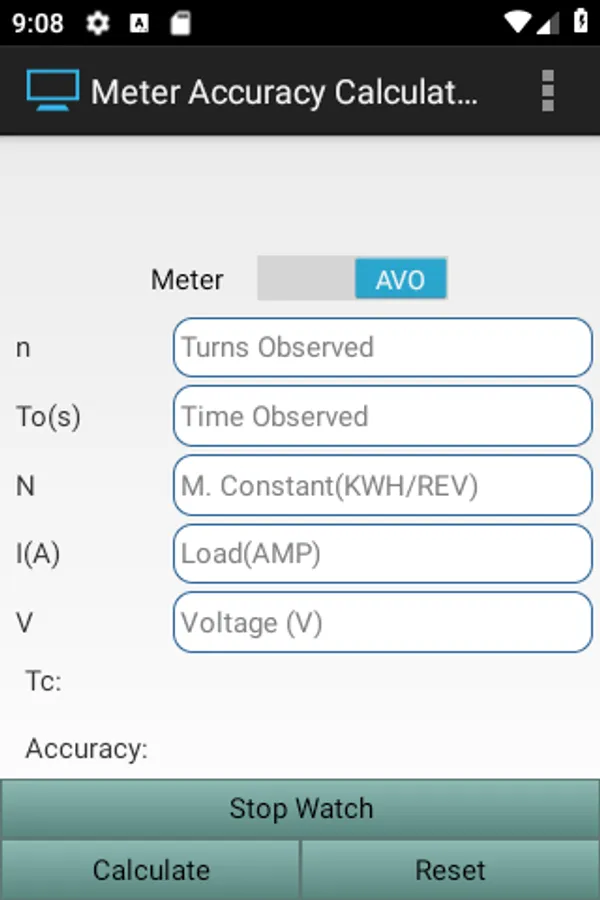
Task: Tap the blue monitor app icon
Action: click(x=53, y=90)
